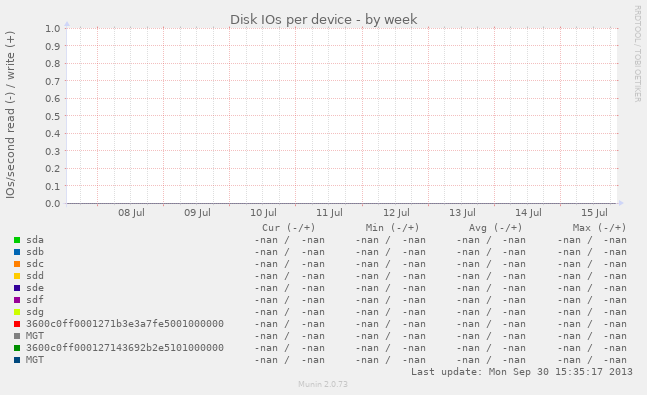Click the gray swatch beside first MGT
This screenshot has width=647, height=395.
(17, 336)
